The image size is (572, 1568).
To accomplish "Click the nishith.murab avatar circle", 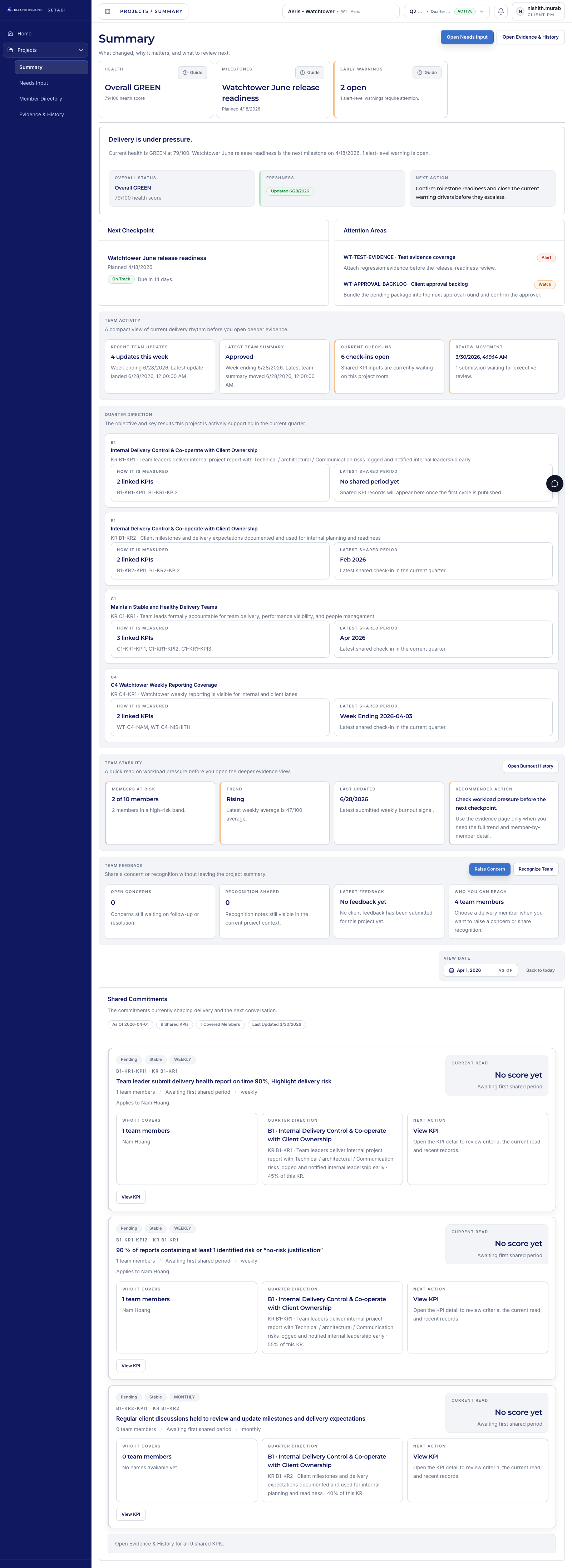I will (520, 10).
